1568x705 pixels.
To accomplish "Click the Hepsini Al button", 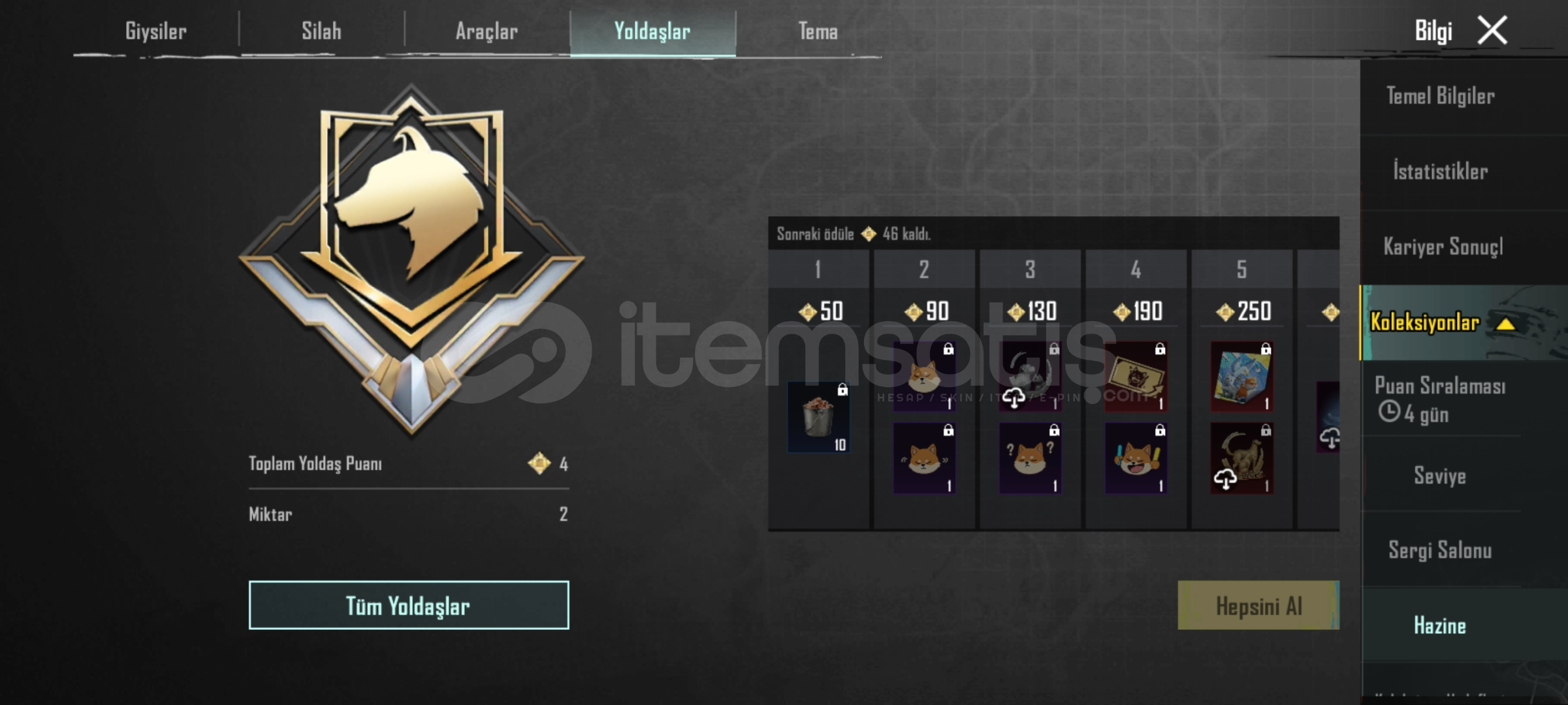I will (1258, 605).
